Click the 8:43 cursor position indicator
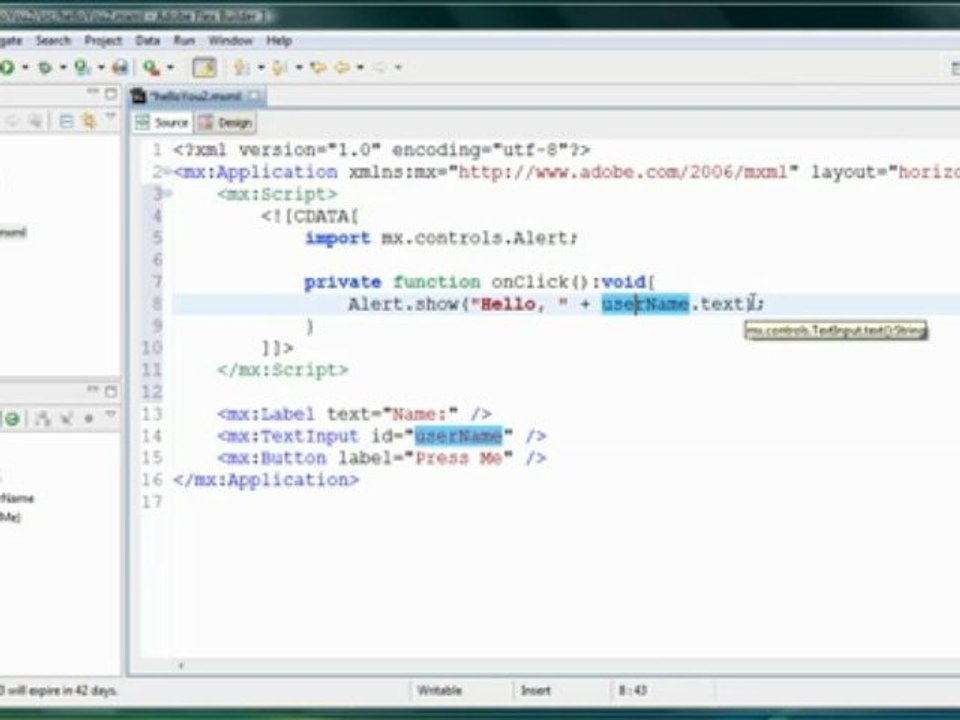This screenshot has width=960, height=720. point(632,691)
